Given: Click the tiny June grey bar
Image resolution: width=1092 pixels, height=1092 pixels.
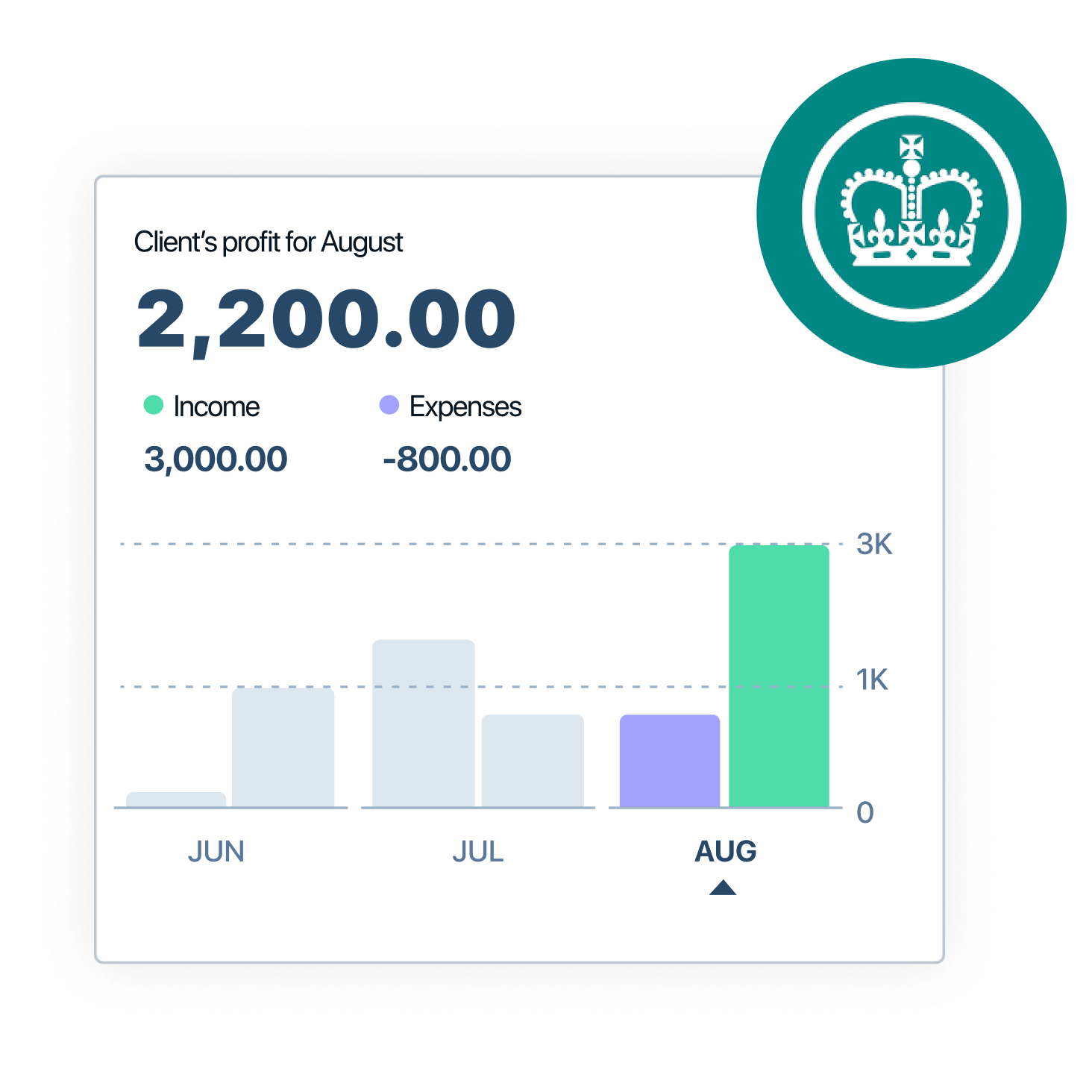Looking at the screenshot, I should (x=176, y=800).
